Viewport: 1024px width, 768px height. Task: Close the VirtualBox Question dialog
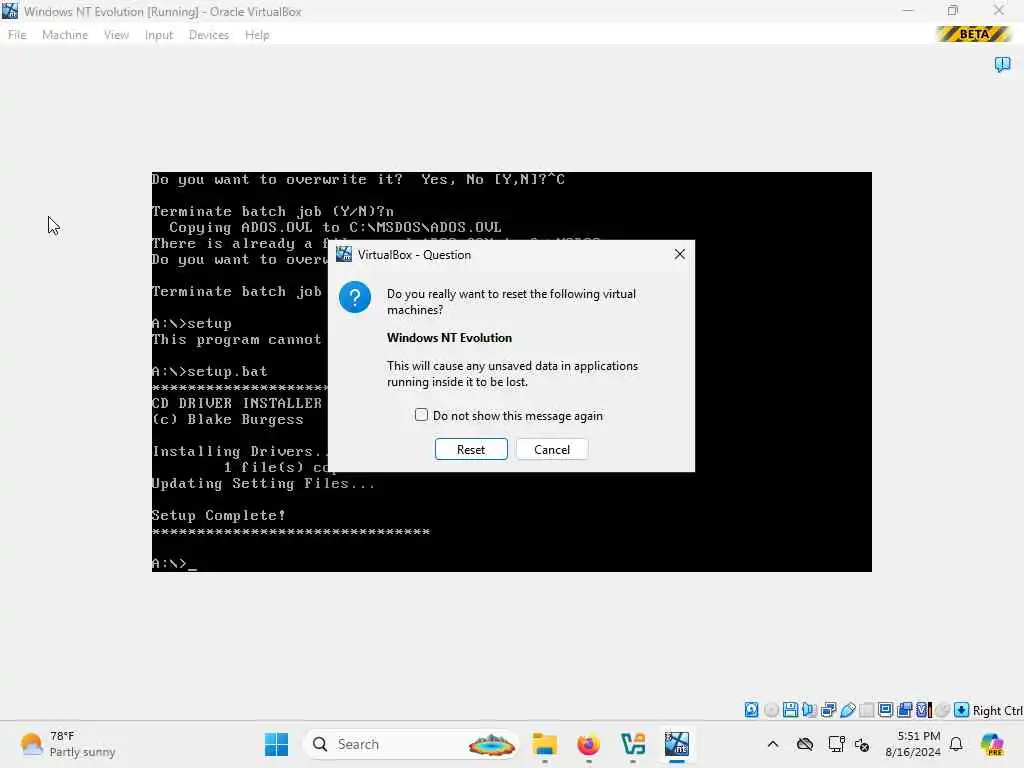click(679, 254)
